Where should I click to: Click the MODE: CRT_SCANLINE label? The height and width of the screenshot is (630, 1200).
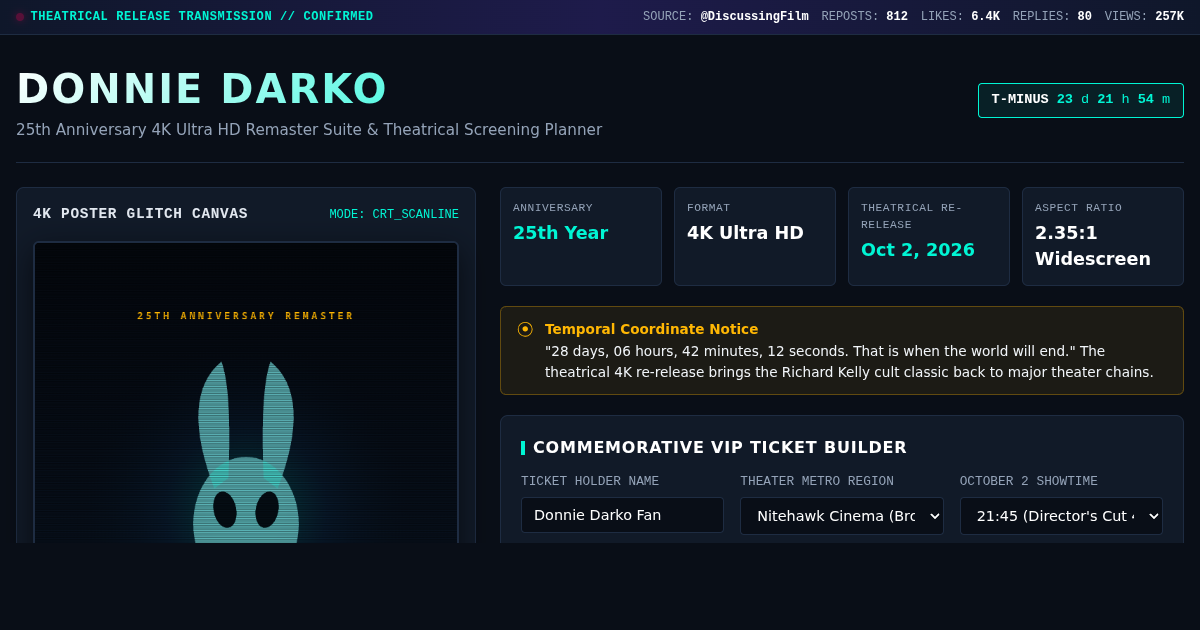[x=394, y=215]
